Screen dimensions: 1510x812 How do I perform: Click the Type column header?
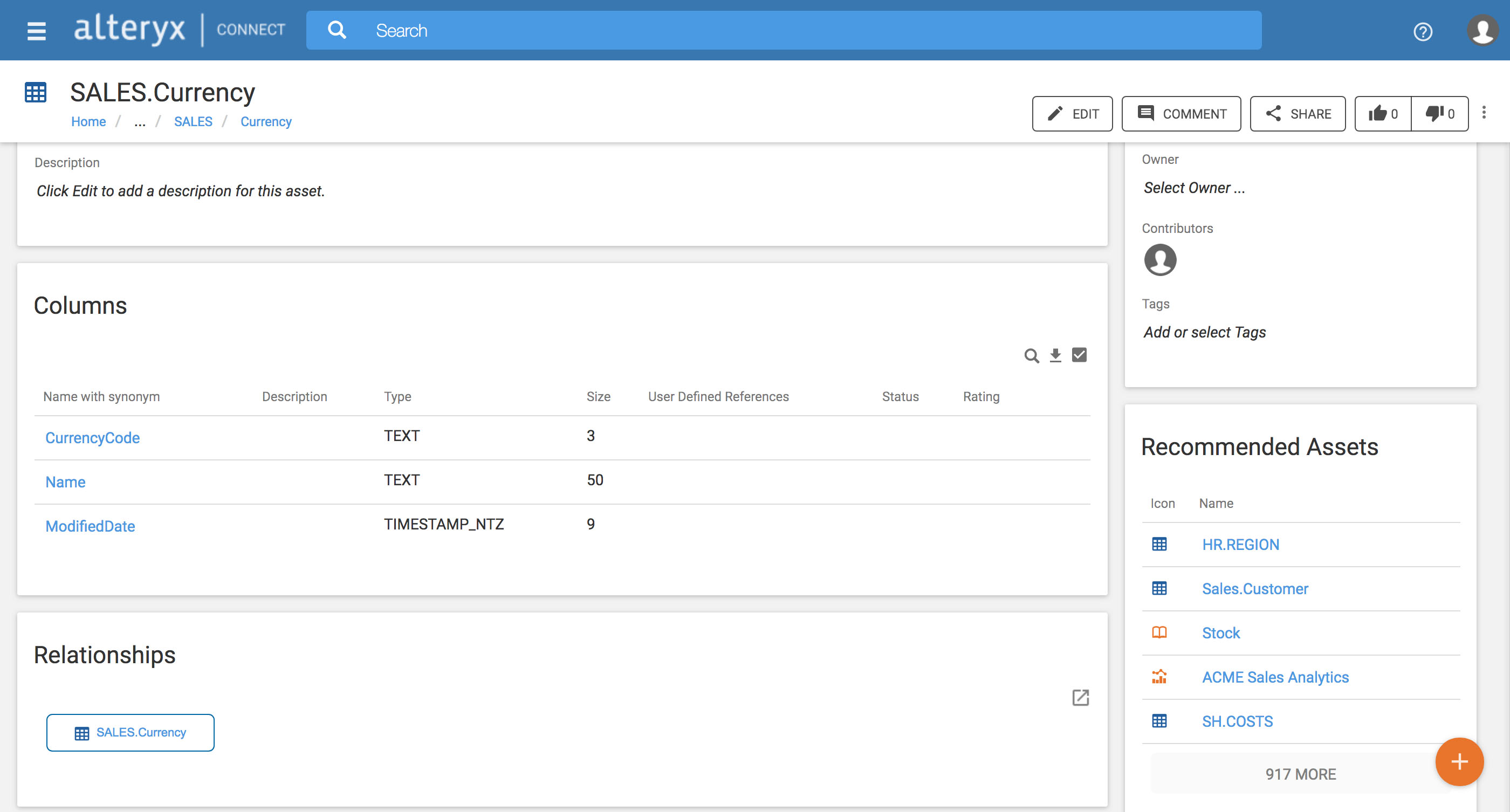pyautogui.click(x=397, y=397)
